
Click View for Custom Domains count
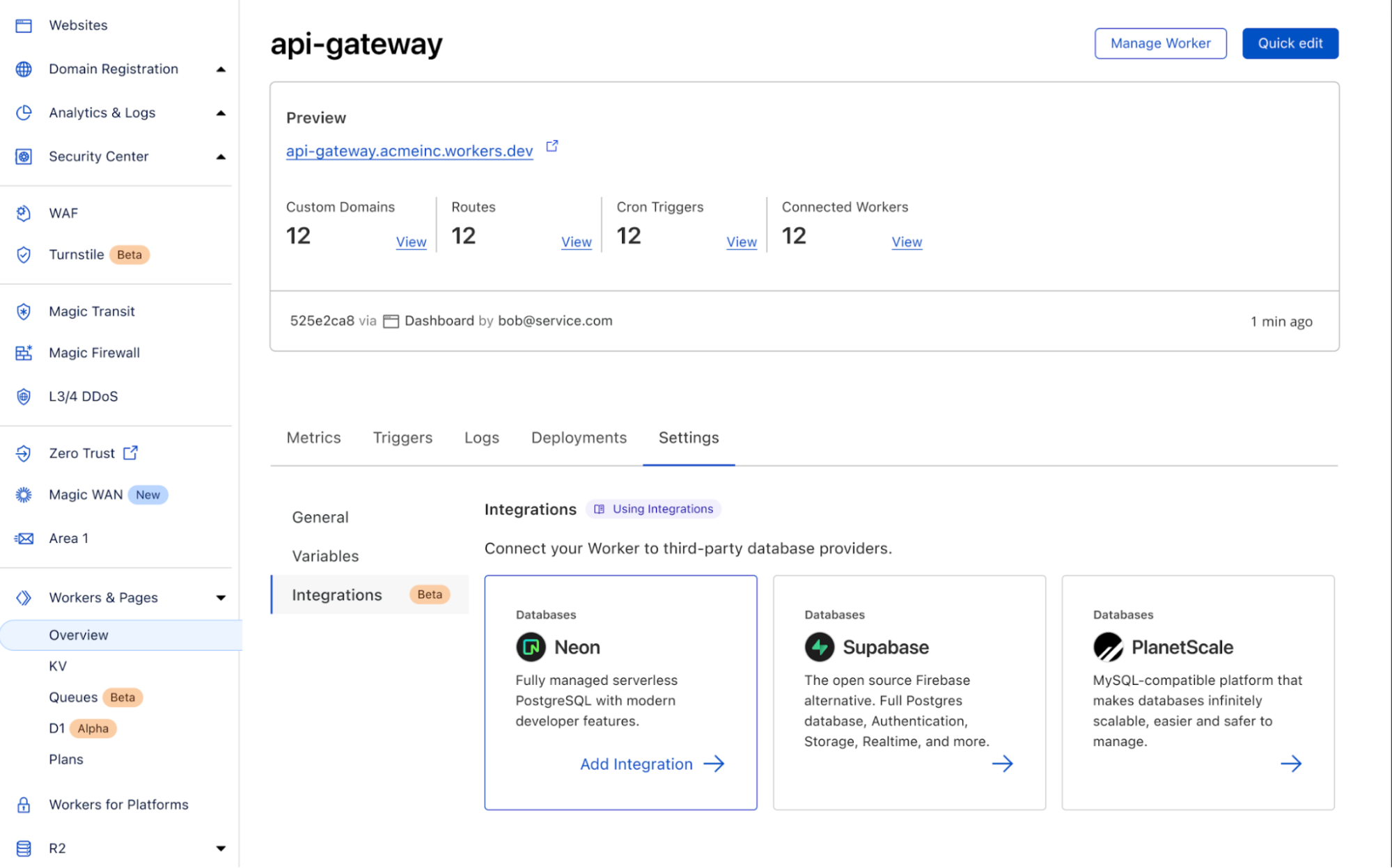(x=410, y=241)
